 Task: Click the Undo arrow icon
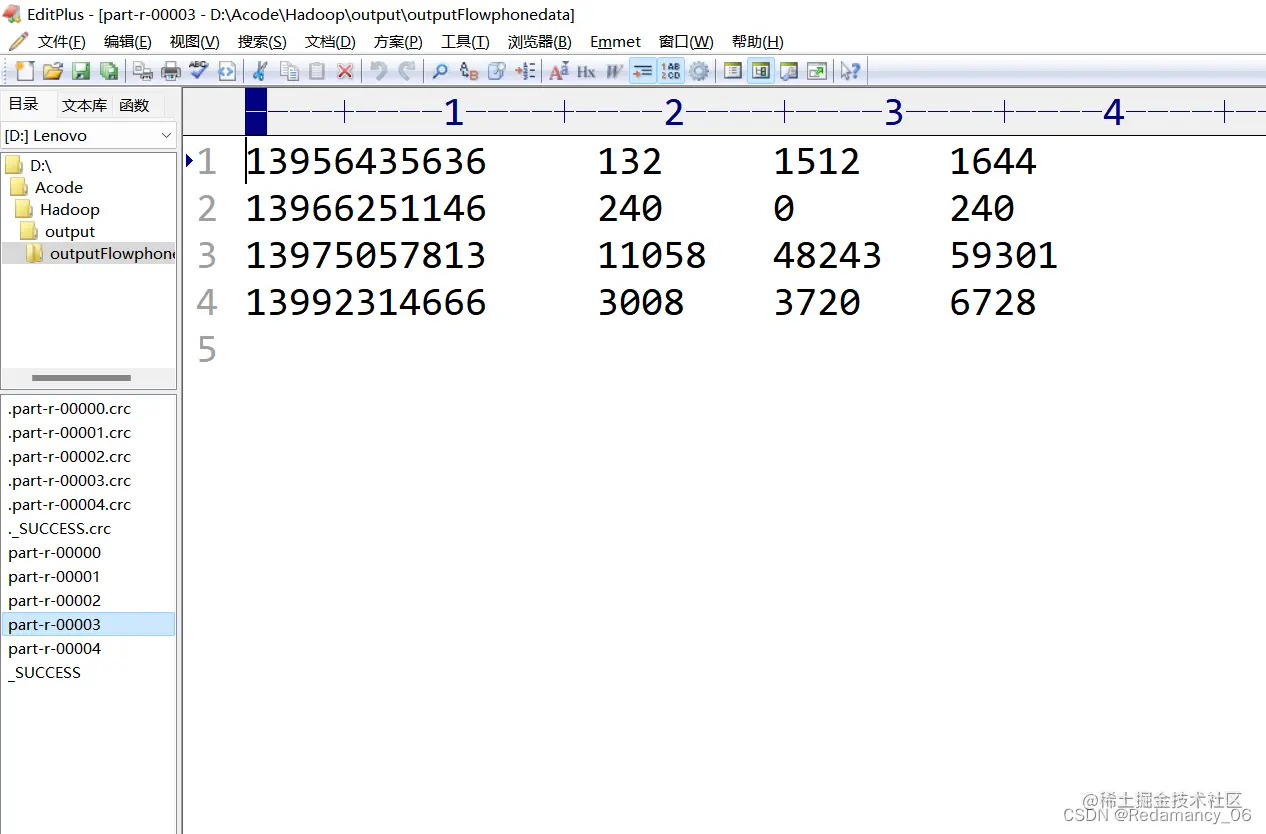(x=379, y=71)
